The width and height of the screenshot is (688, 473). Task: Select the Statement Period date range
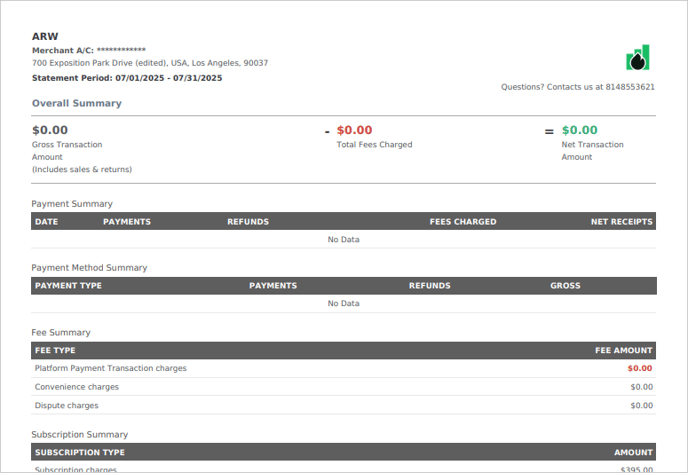(168, 78)
